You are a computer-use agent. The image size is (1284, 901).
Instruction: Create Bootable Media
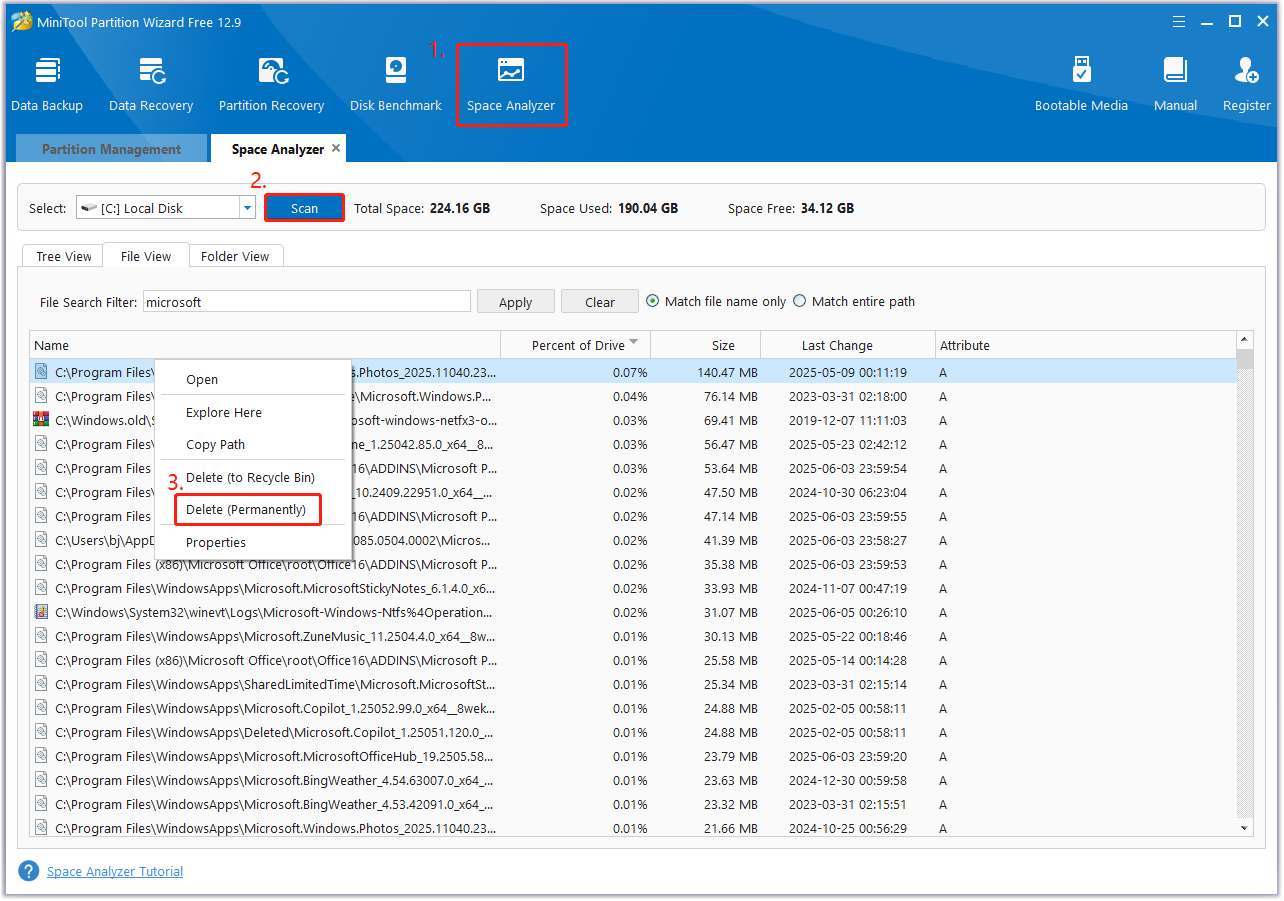click(x=1080, y=84)
